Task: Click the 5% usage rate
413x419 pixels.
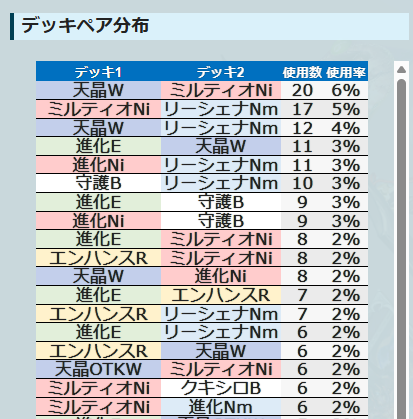Action: 346,109
